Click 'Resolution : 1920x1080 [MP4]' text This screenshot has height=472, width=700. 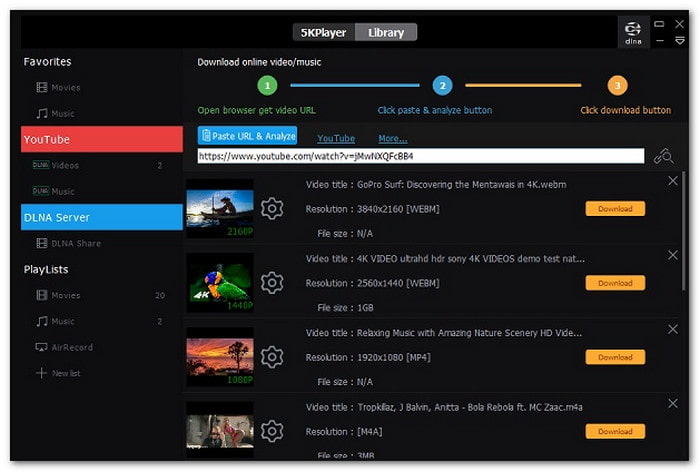coord(368,357)
